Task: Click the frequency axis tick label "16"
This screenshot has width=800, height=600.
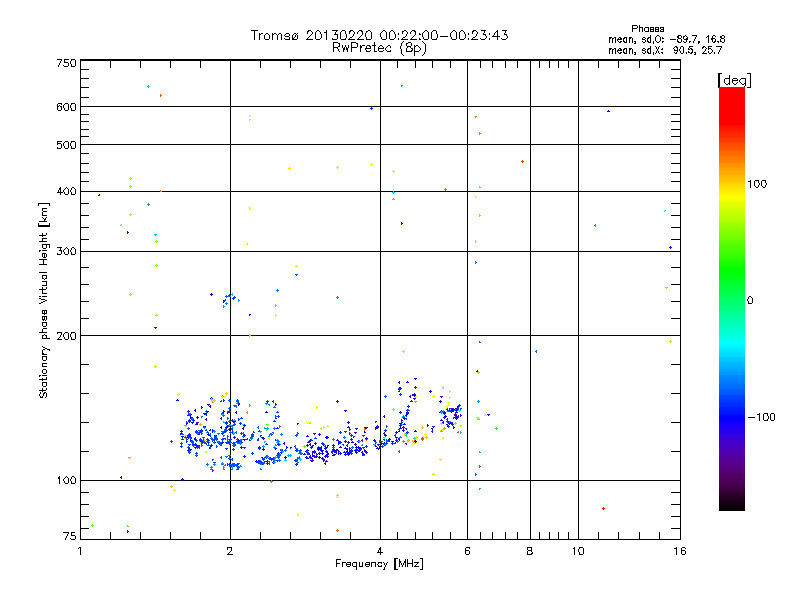Action: [x=680, y=551]
